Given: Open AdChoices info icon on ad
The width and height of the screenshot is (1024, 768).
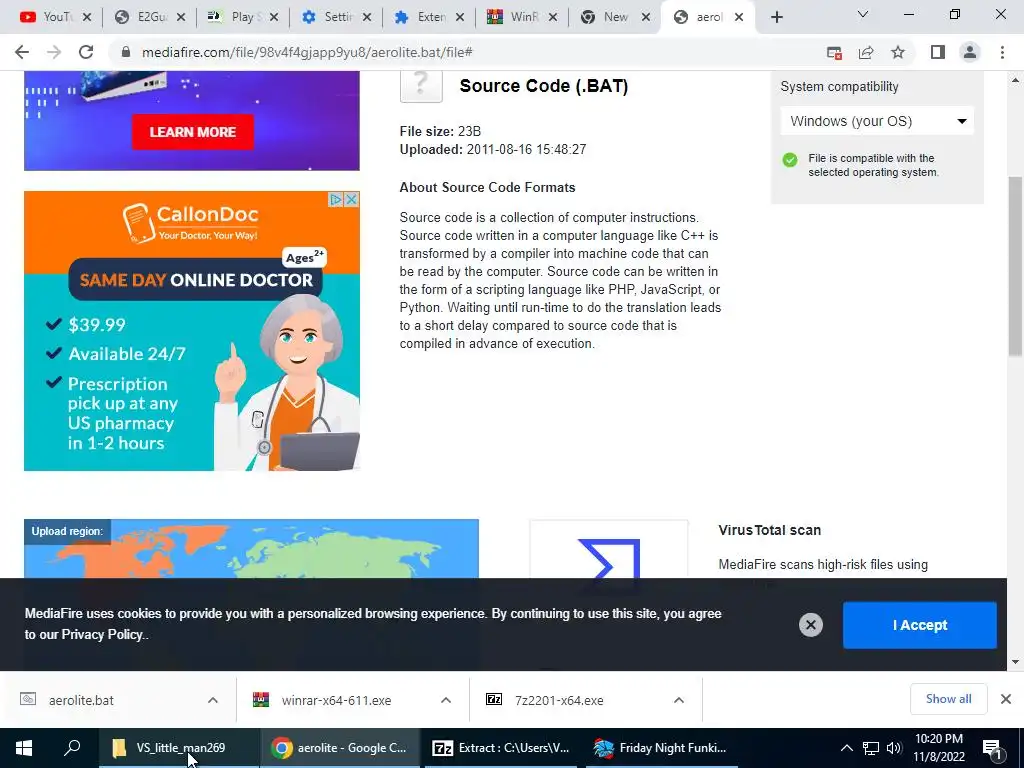Looking at the screenshot, I should point(336,199).
